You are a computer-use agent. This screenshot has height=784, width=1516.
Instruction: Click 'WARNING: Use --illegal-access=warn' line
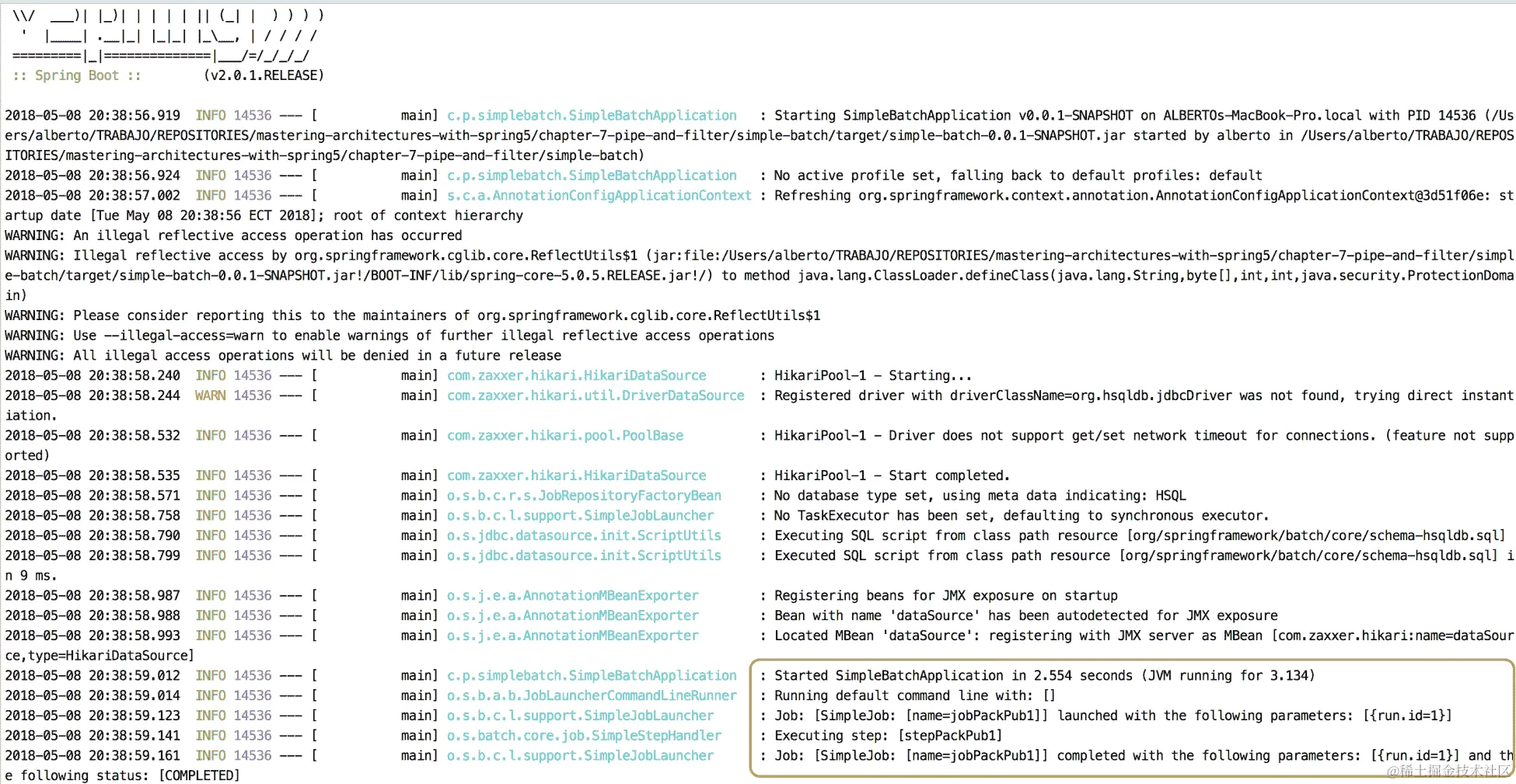(x=389, y=336)
